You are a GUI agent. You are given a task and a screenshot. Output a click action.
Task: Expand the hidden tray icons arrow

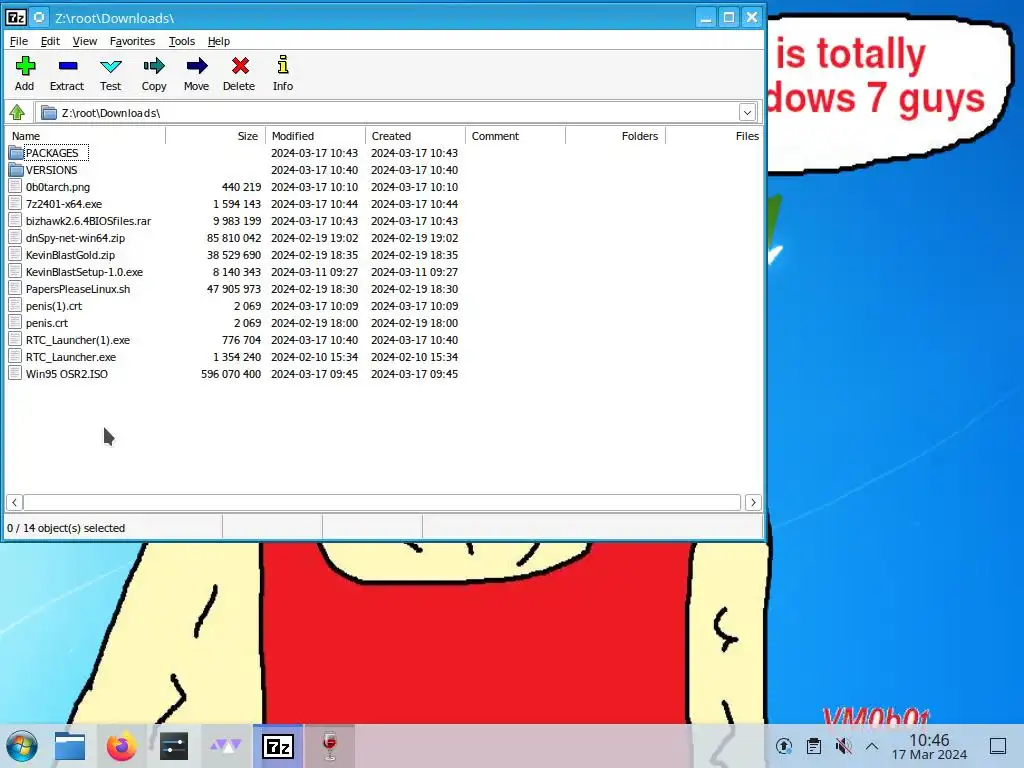click(872, 746)
